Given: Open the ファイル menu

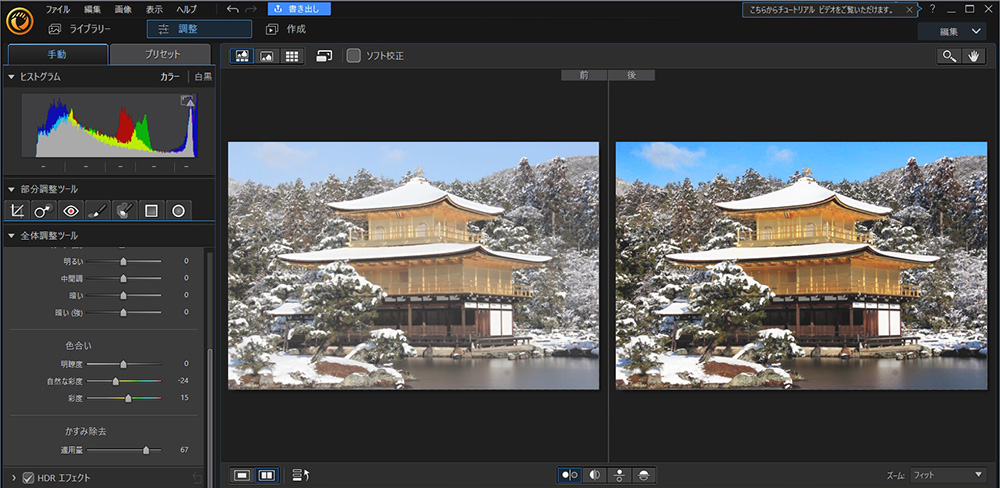Looking at the screenshot, I should tap(57, 10).
